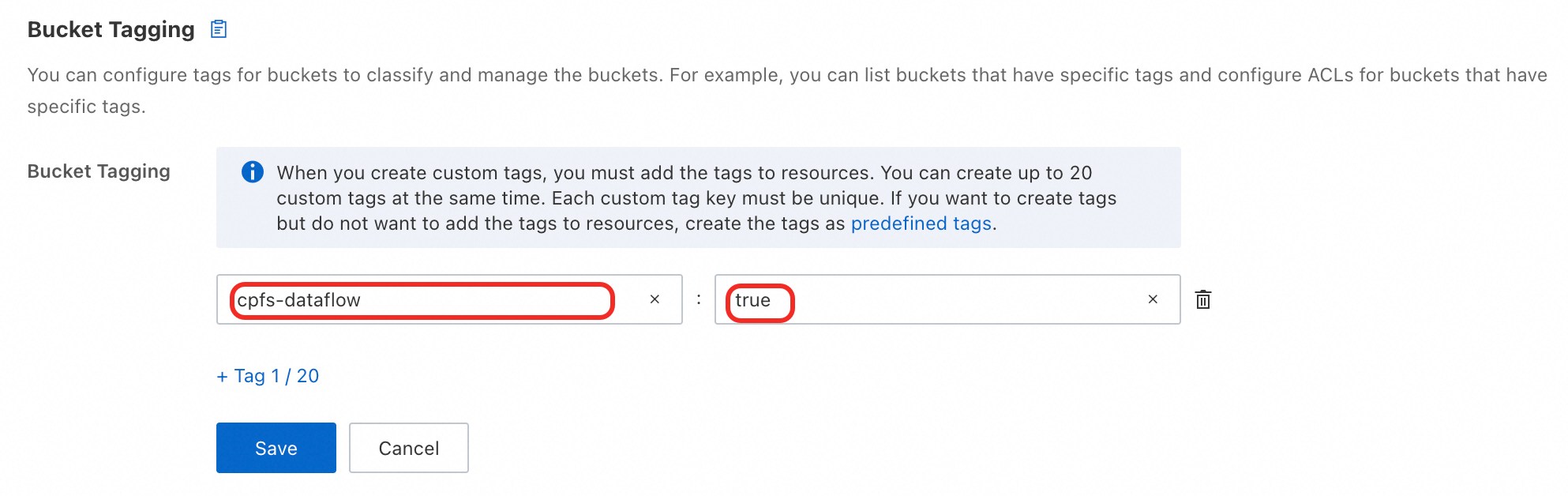
Task: Clear the true tag value field
Action: click(x=1153, y=299)
